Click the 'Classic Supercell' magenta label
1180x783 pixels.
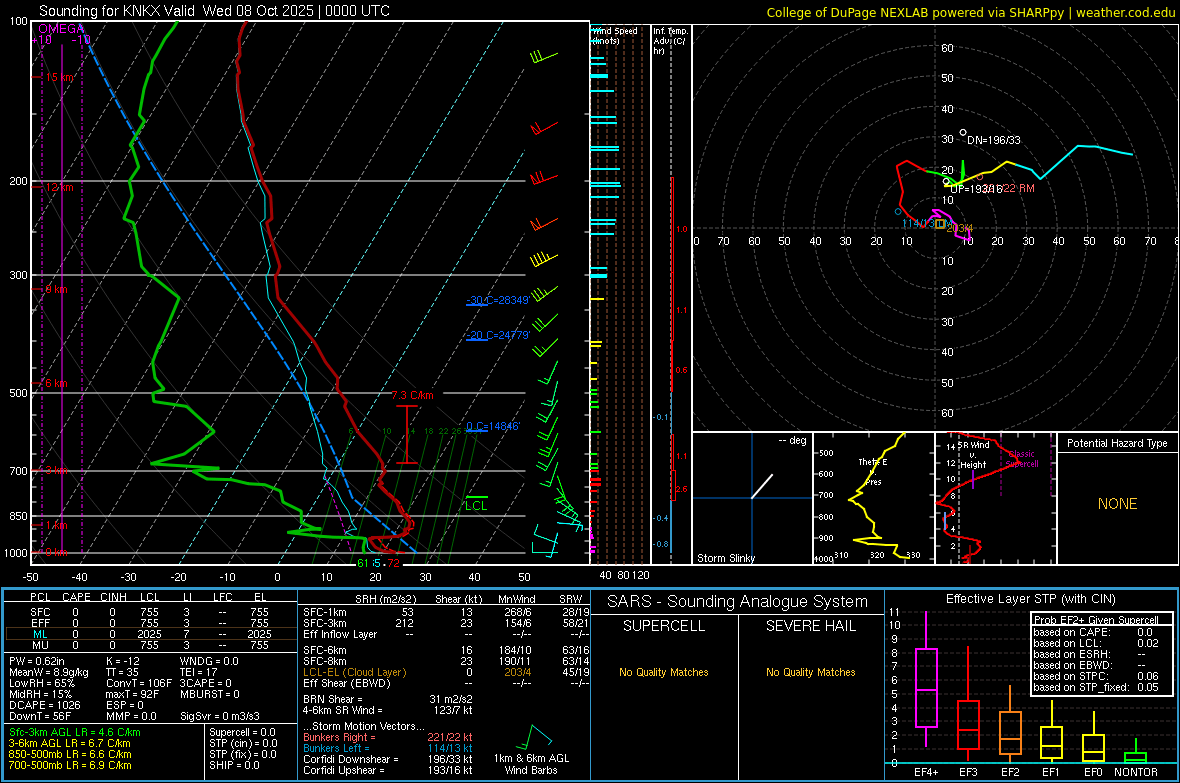click(1021, 459)
